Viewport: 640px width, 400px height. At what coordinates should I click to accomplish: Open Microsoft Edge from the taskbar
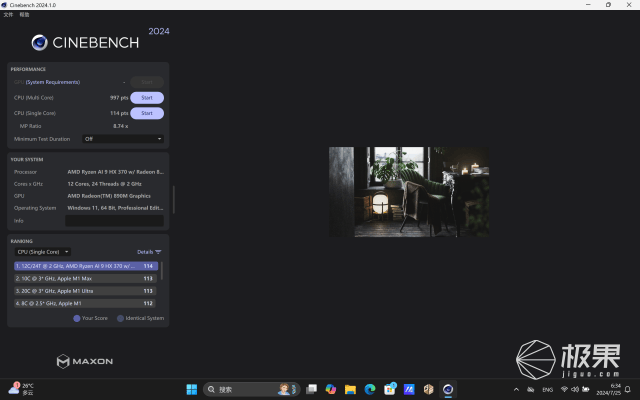370,389
